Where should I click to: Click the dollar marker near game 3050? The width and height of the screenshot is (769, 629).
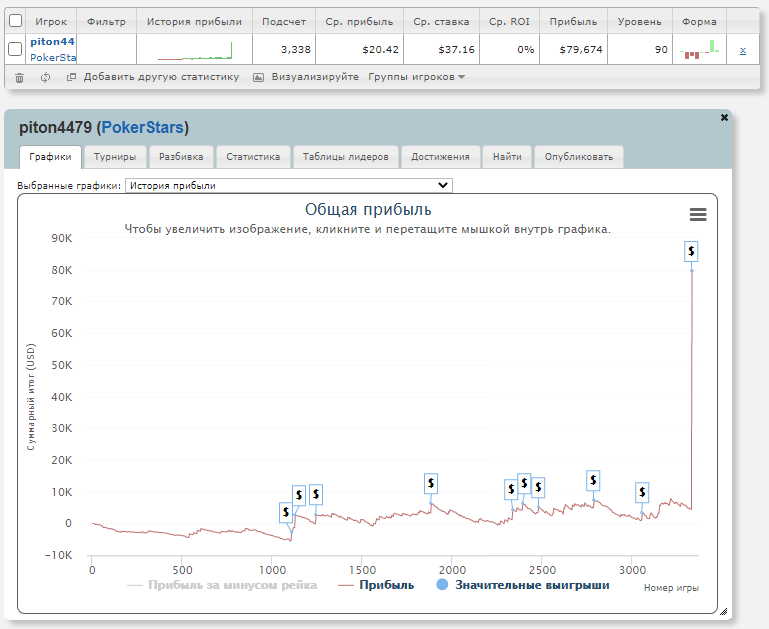642,492
